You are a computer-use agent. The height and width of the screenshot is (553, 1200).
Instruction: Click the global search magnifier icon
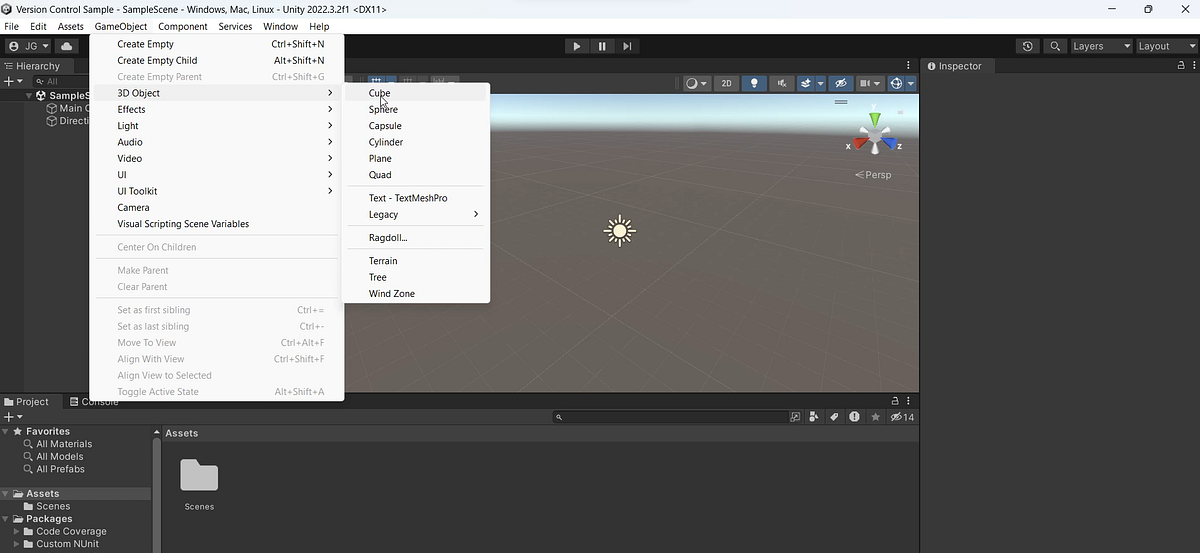point(1055,46)
